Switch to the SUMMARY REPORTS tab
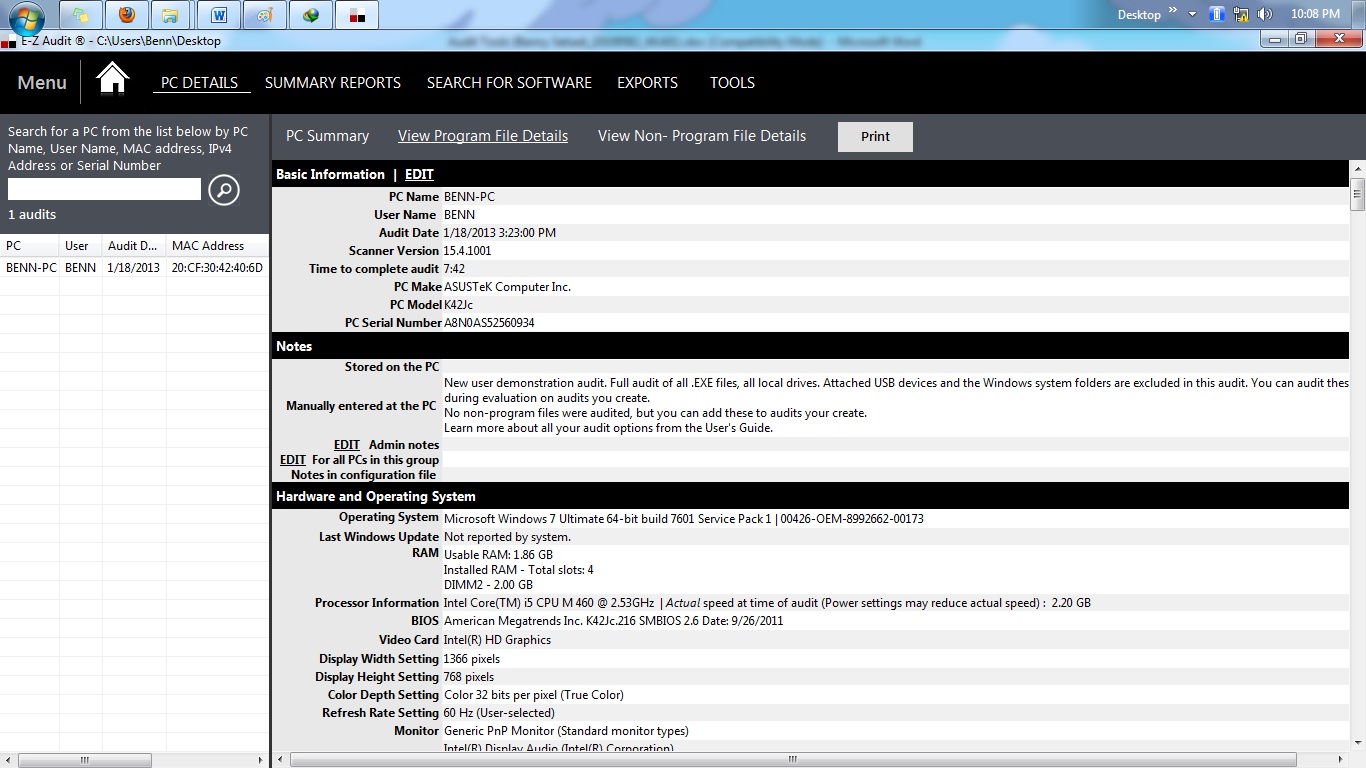Viewport: 1366px width, 768px height. [332, 83]
